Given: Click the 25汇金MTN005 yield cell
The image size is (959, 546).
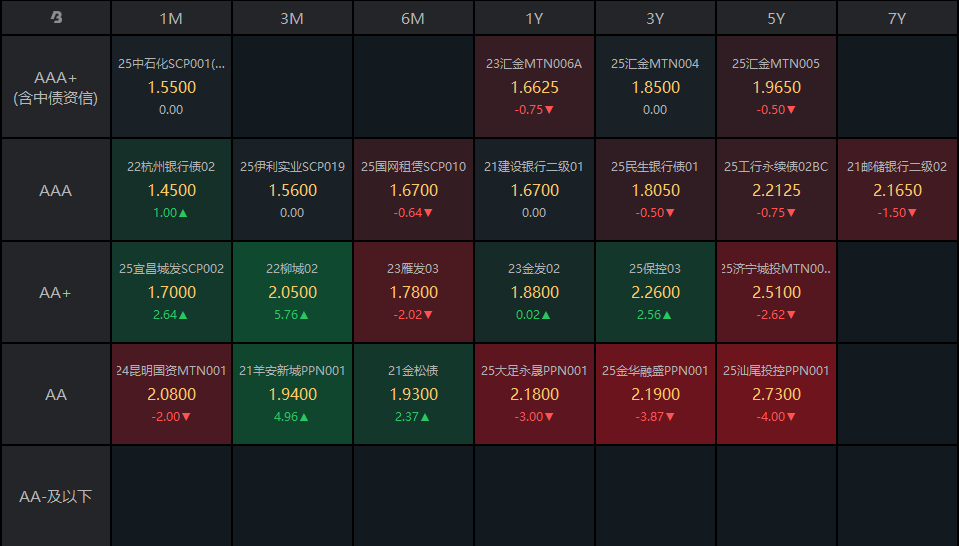Looking at the screenshot, I should click(776, 87).
